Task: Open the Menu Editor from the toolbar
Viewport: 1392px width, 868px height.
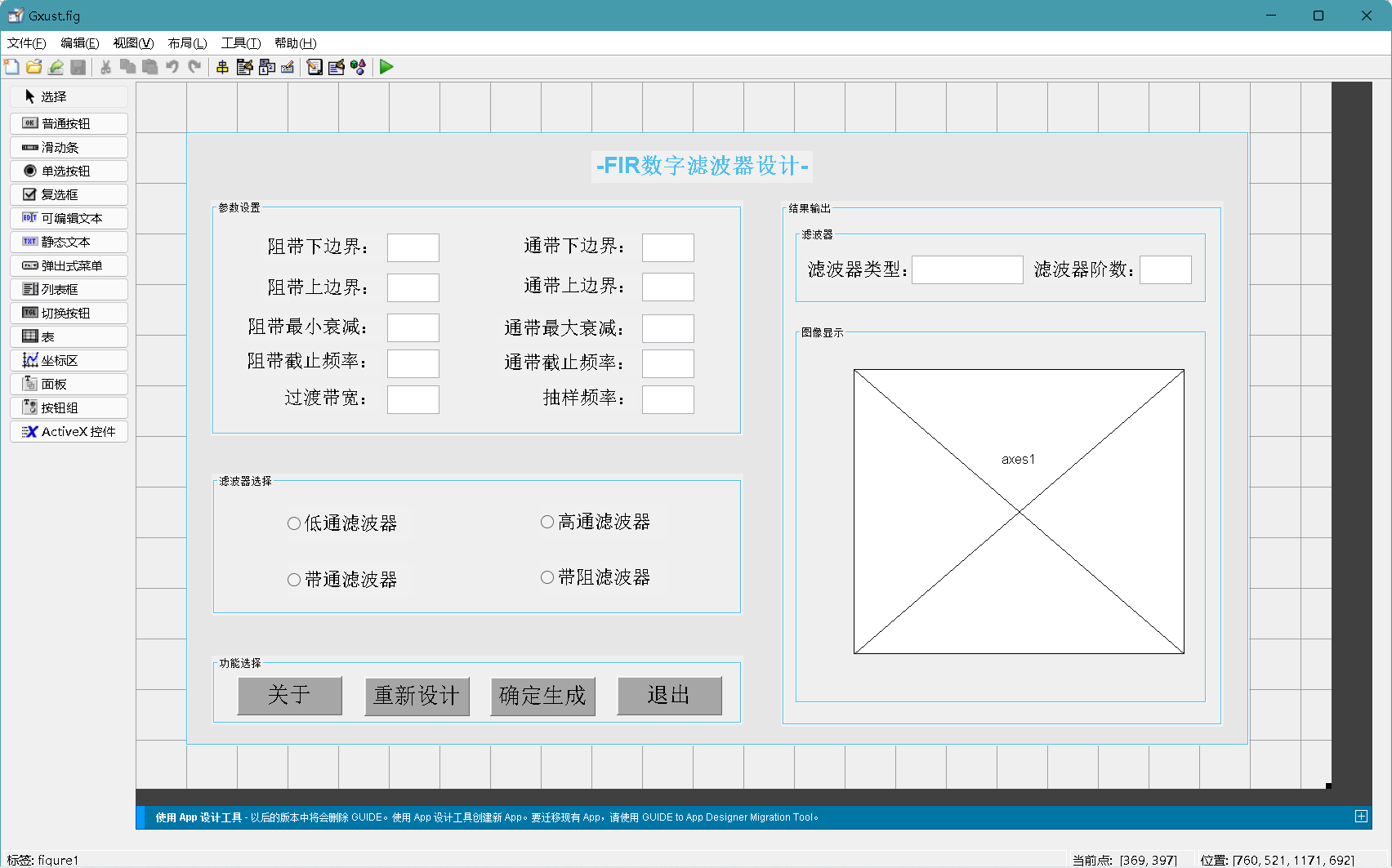Action: click(244, 67)
